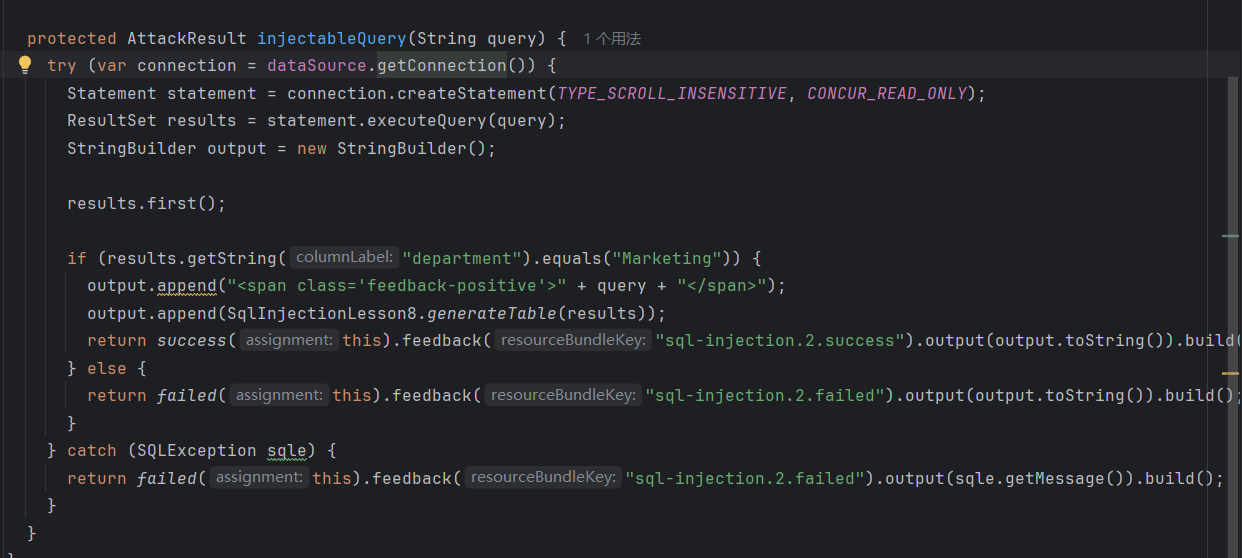The height and width of the screenshot is (558, 1242).
Task: Click the TYPE_SCROLL_INSENSITIVE constant
Action: (671, 93)
